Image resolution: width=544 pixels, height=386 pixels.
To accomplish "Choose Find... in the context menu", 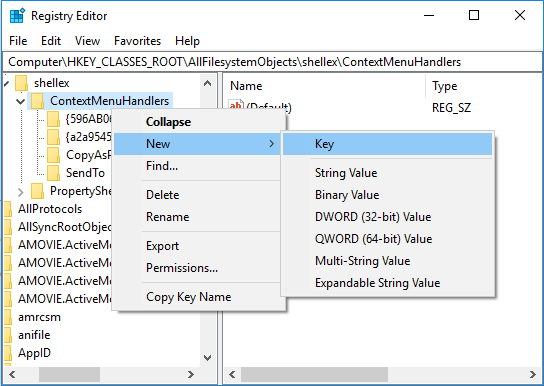I will [x=196, y=166].
